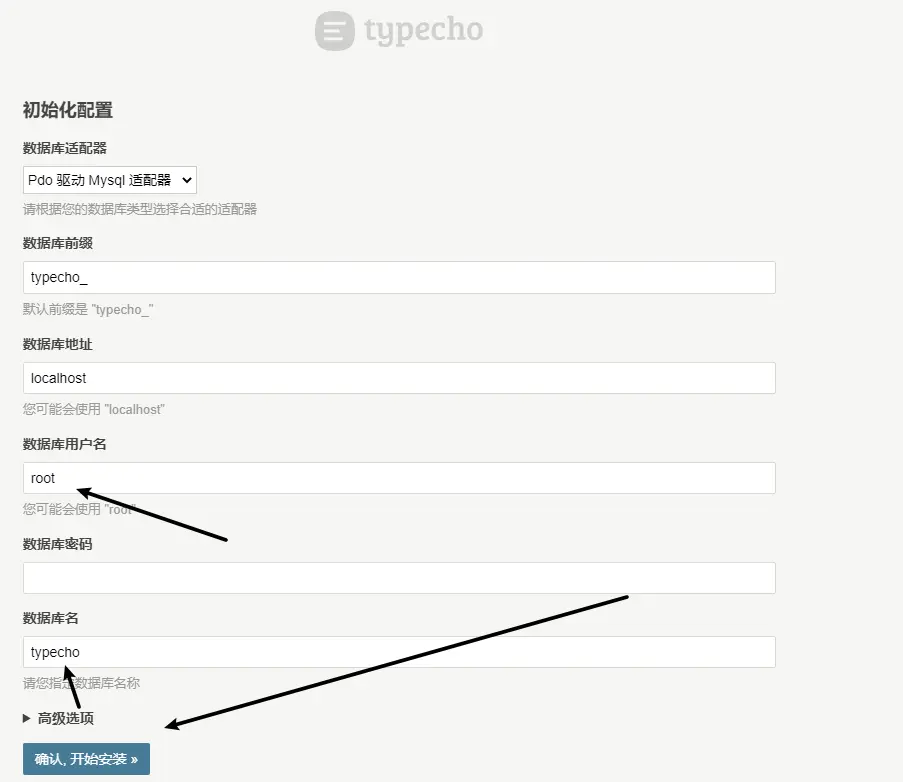903x782 pixels.
Task: Open the database adapter dropdown
Action: [x=110, y=180]
